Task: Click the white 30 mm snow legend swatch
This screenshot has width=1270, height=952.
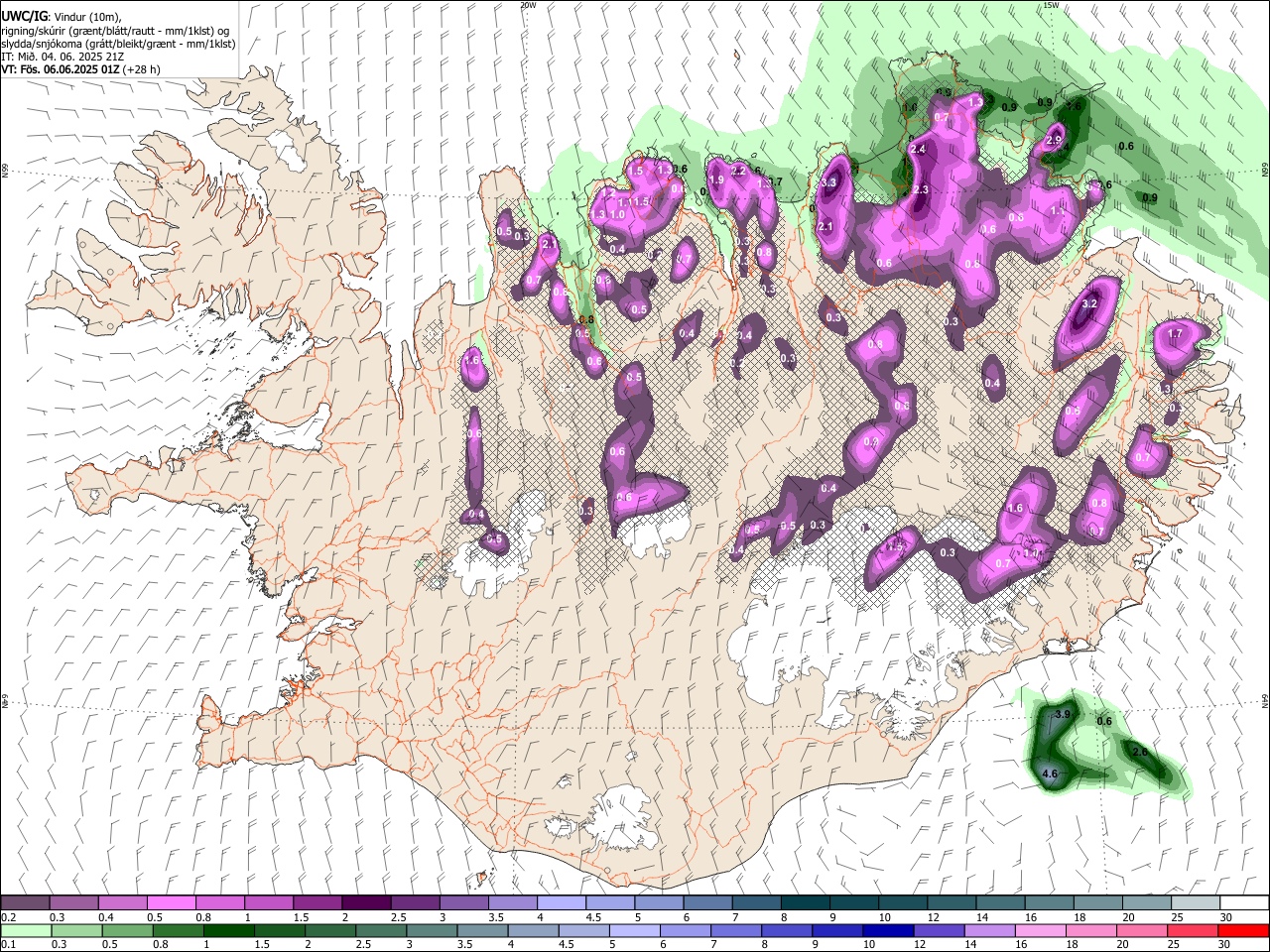Action: click(1243, 902)
